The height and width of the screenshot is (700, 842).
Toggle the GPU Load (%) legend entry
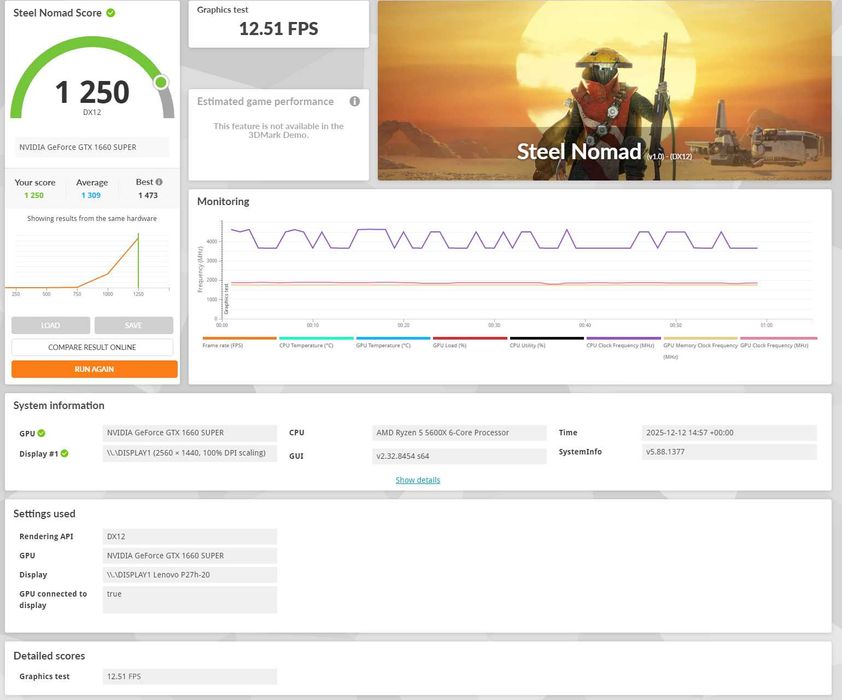point(470,342)
